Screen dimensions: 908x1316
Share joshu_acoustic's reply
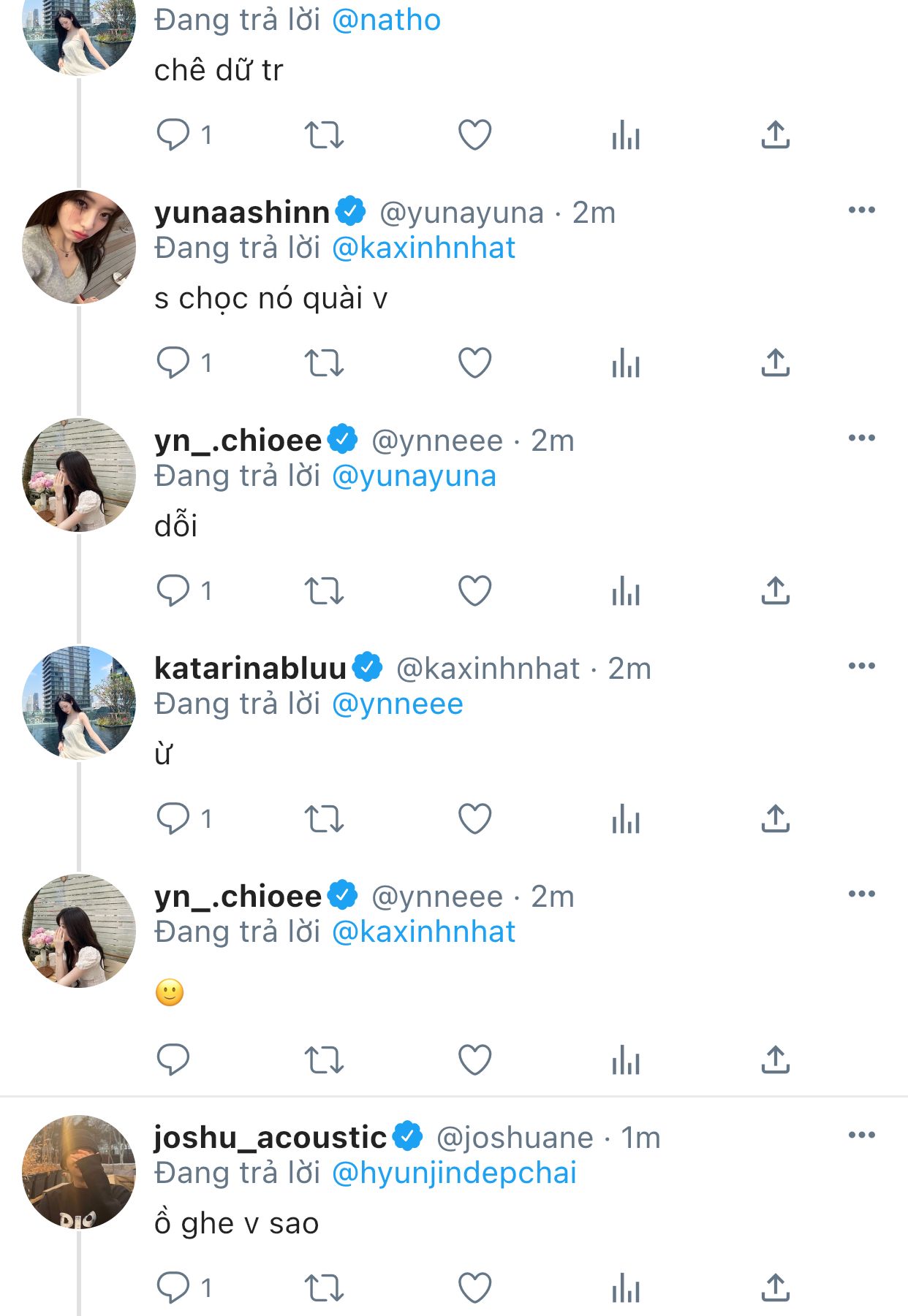(x=776, y=1288)
